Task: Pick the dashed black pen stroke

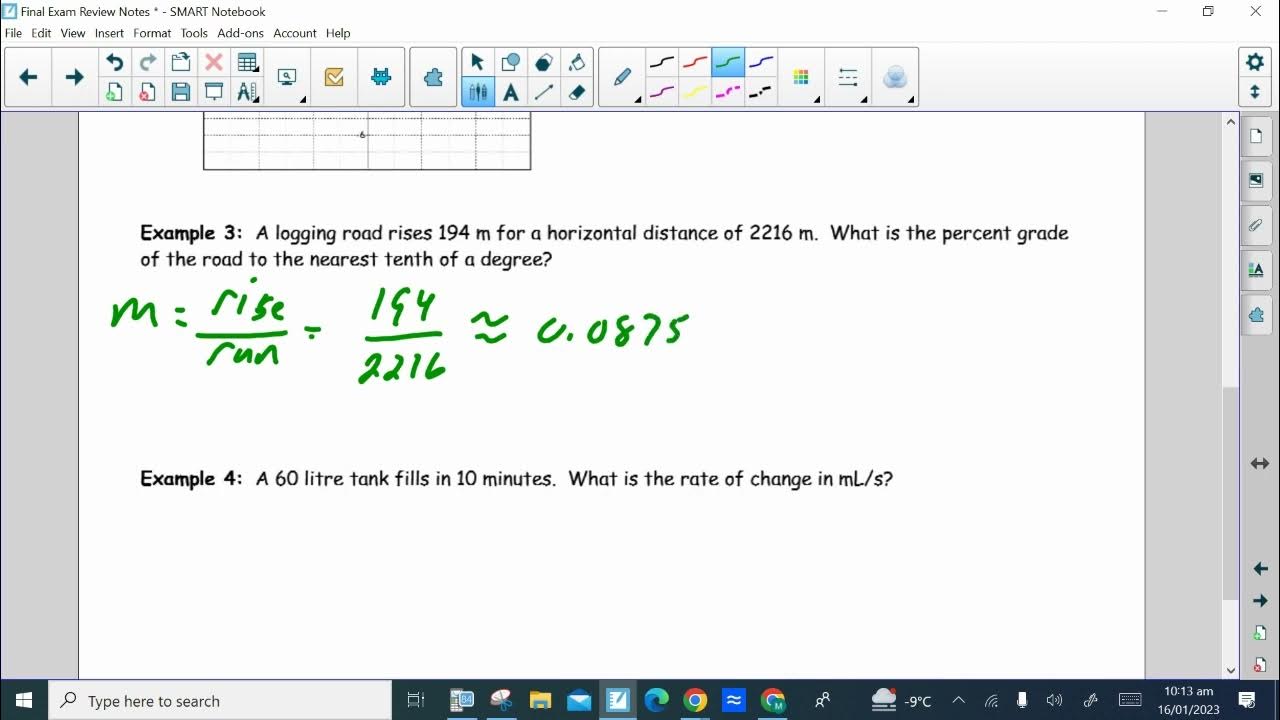Action: [761, 92]
